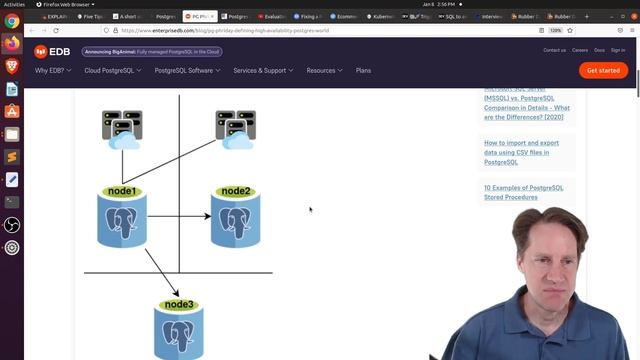Screen dimensions: 640x360
Task: Launch Brave browser from the dock
Action: (x=12, y=66)
